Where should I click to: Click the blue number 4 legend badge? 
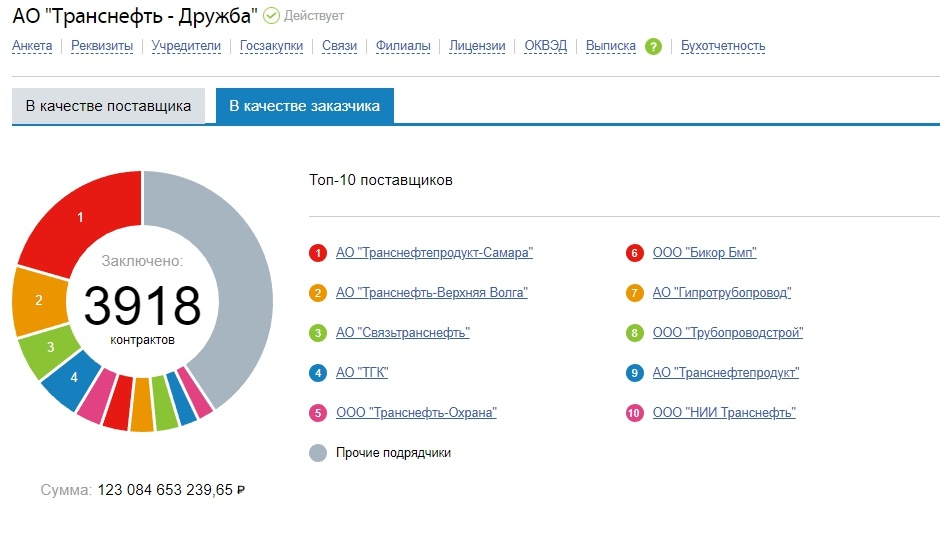point(318,373)
